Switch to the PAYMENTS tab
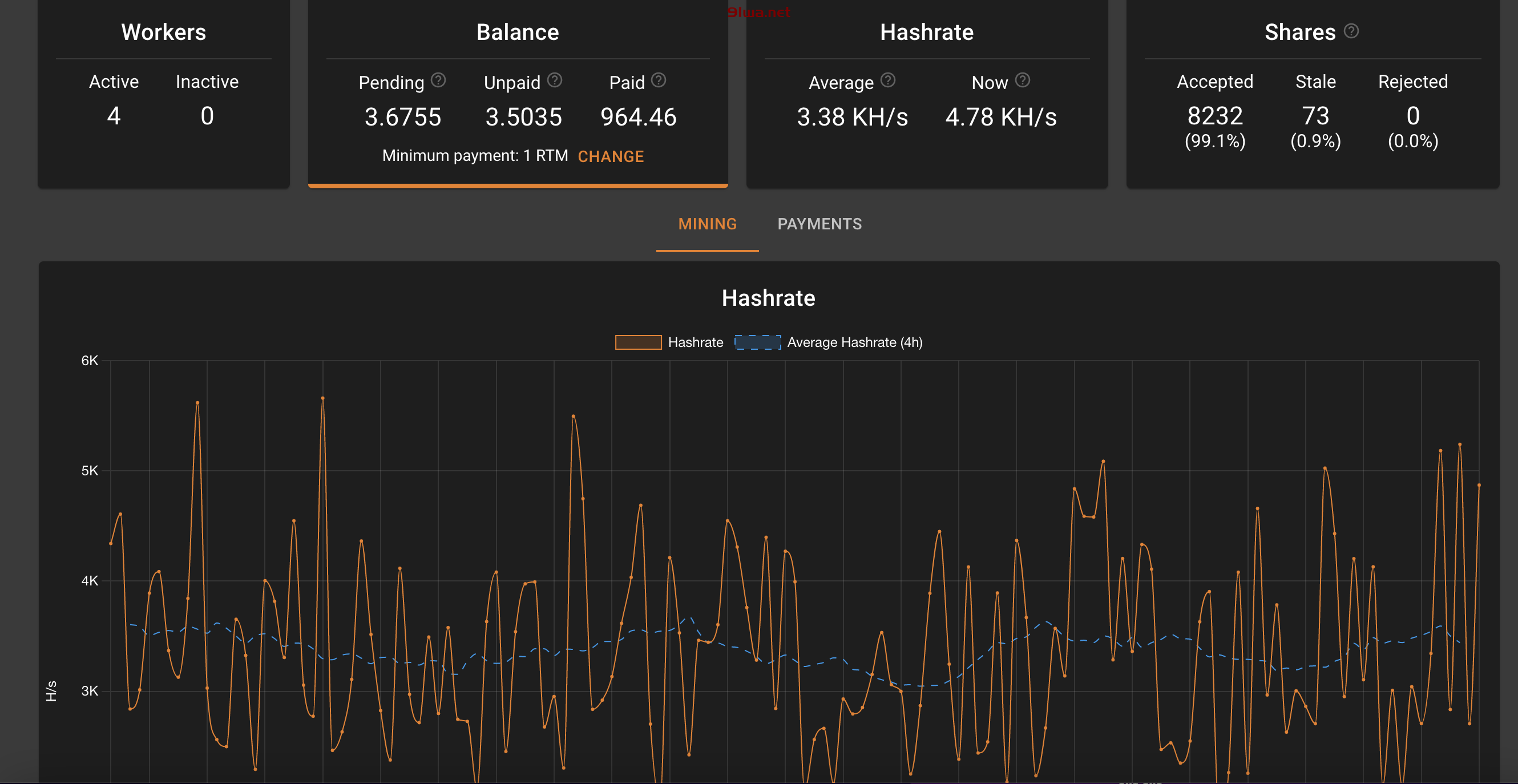The image size is (1518, 784). pyautogui.click(x=819, y=224)
